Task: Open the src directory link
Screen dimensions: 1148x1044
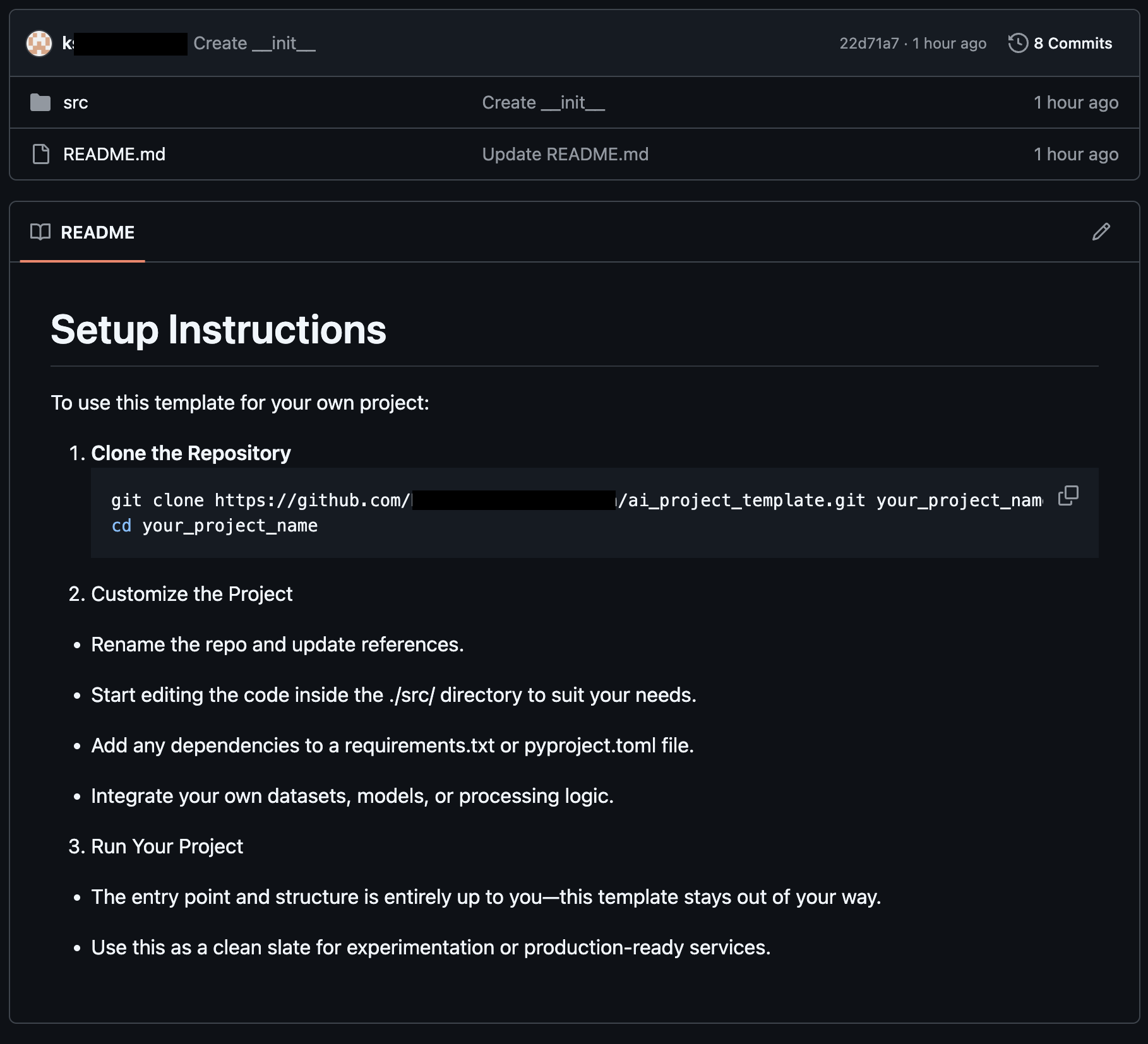Action: 76,102
